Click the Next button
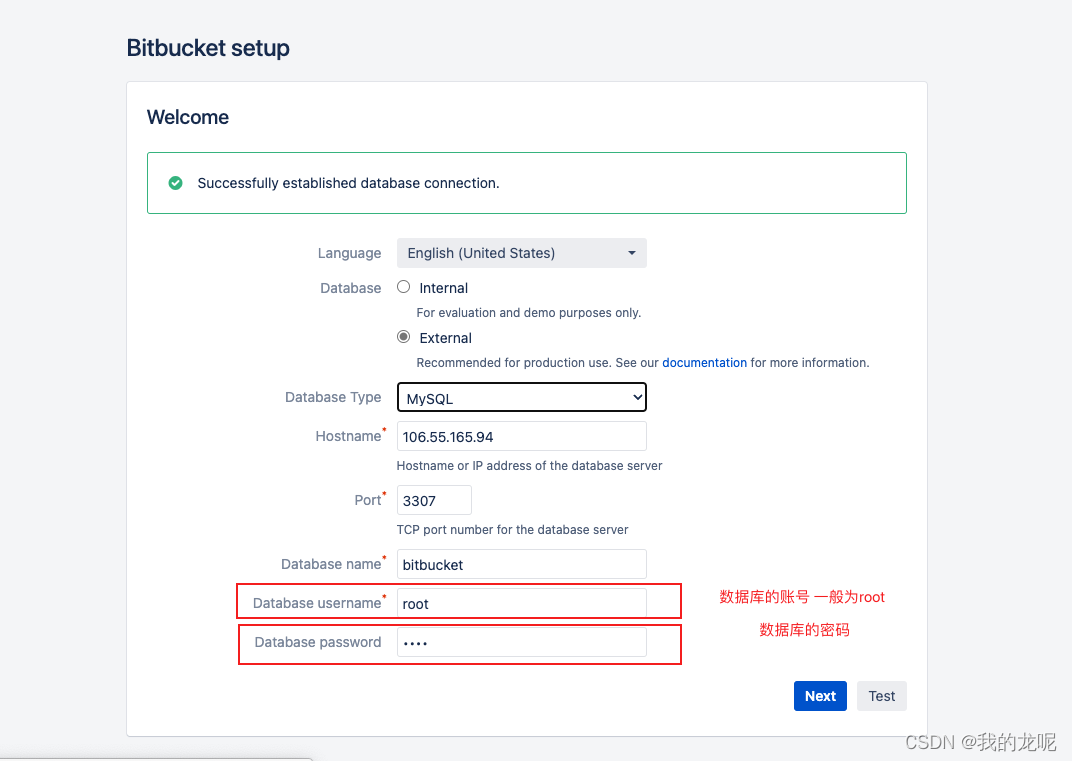The image size is (1072, 761). point(820,695)
